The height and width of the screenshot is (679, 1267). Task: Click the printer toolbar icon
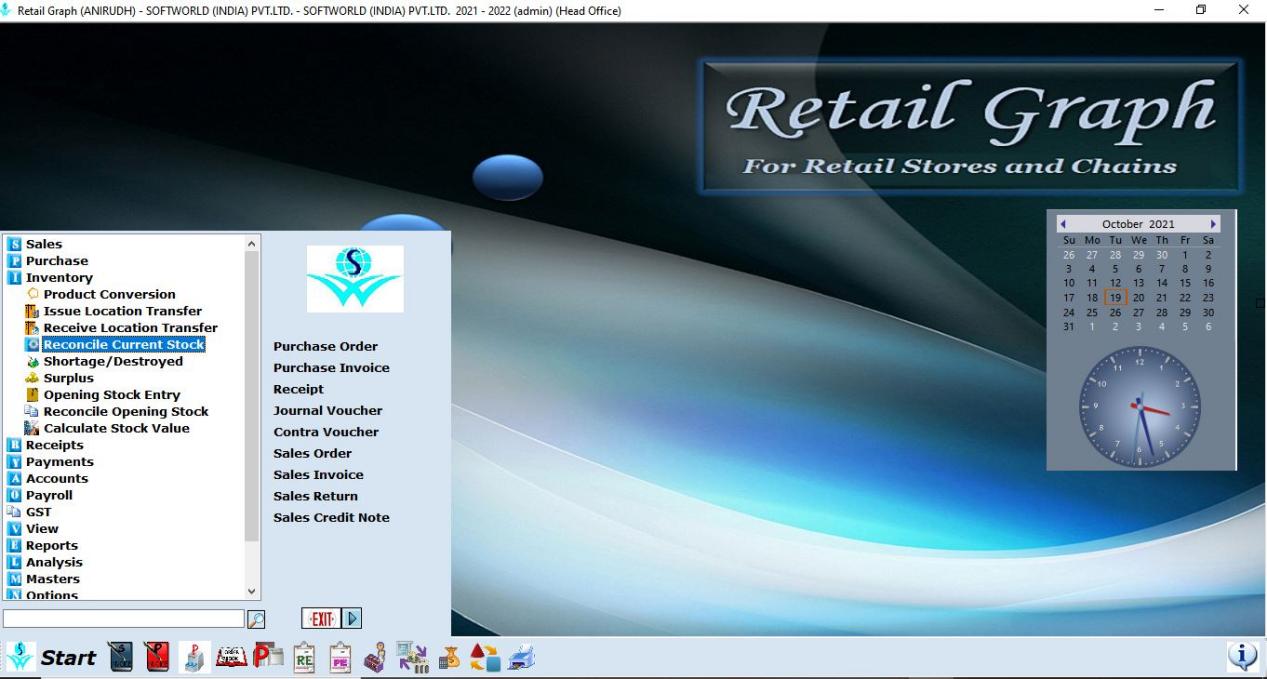click(520, 657)
